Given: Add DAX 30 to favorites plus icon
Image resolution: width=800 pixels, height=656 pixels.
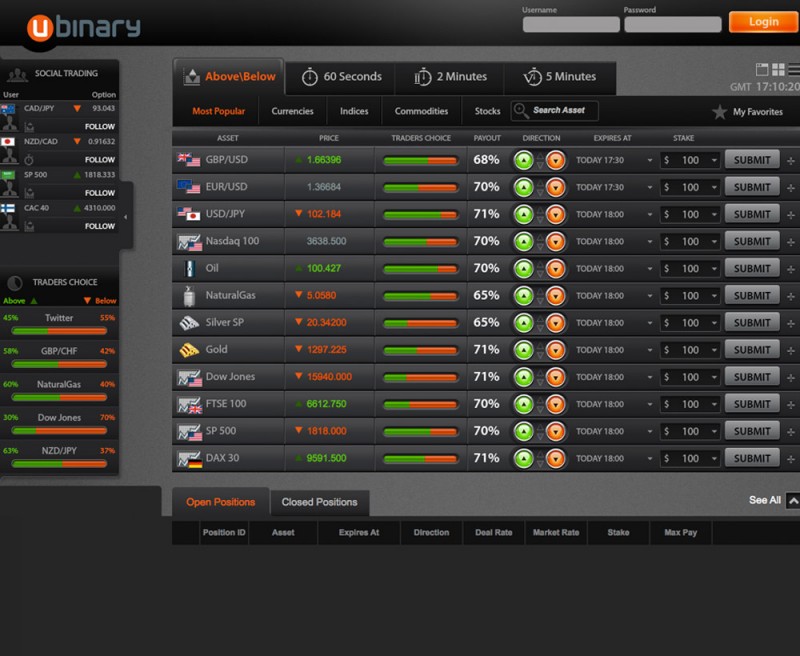Looking at the screenshot, I should [791, 459].
